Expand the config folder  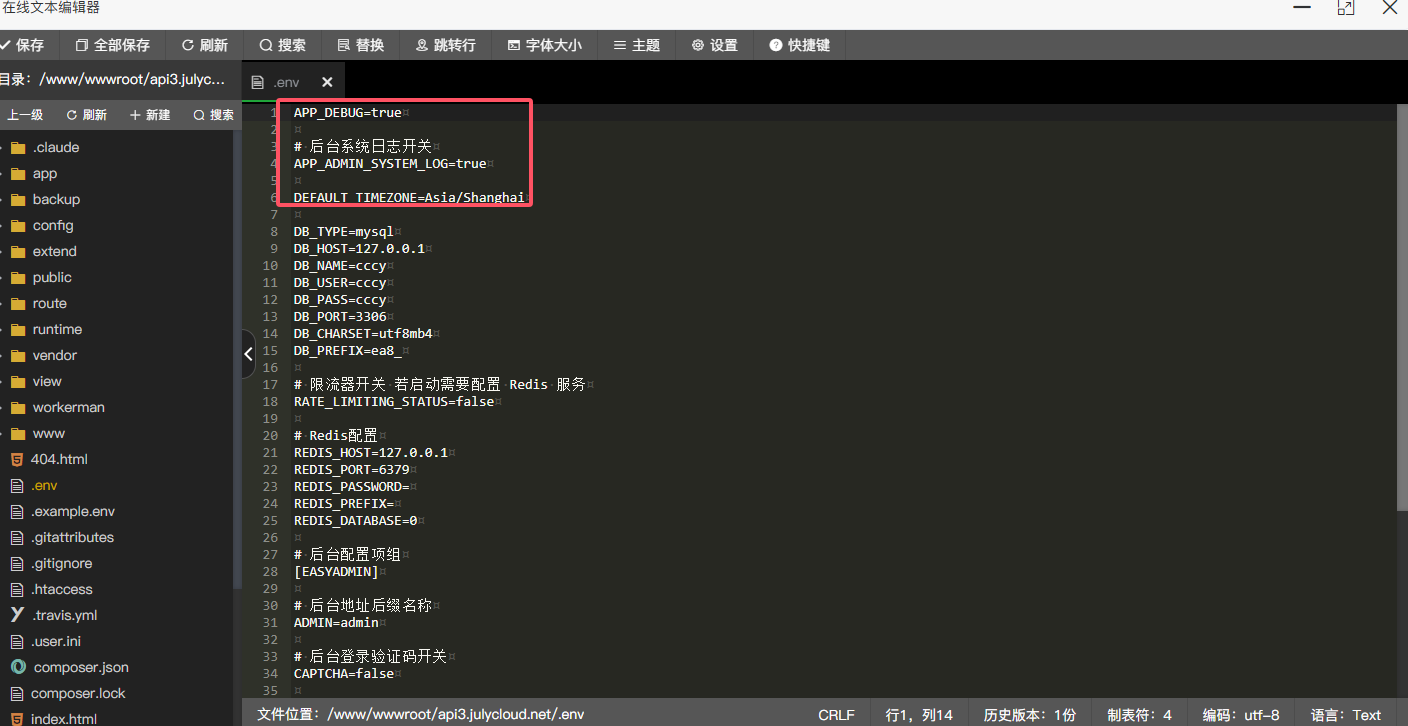point(52,225)
